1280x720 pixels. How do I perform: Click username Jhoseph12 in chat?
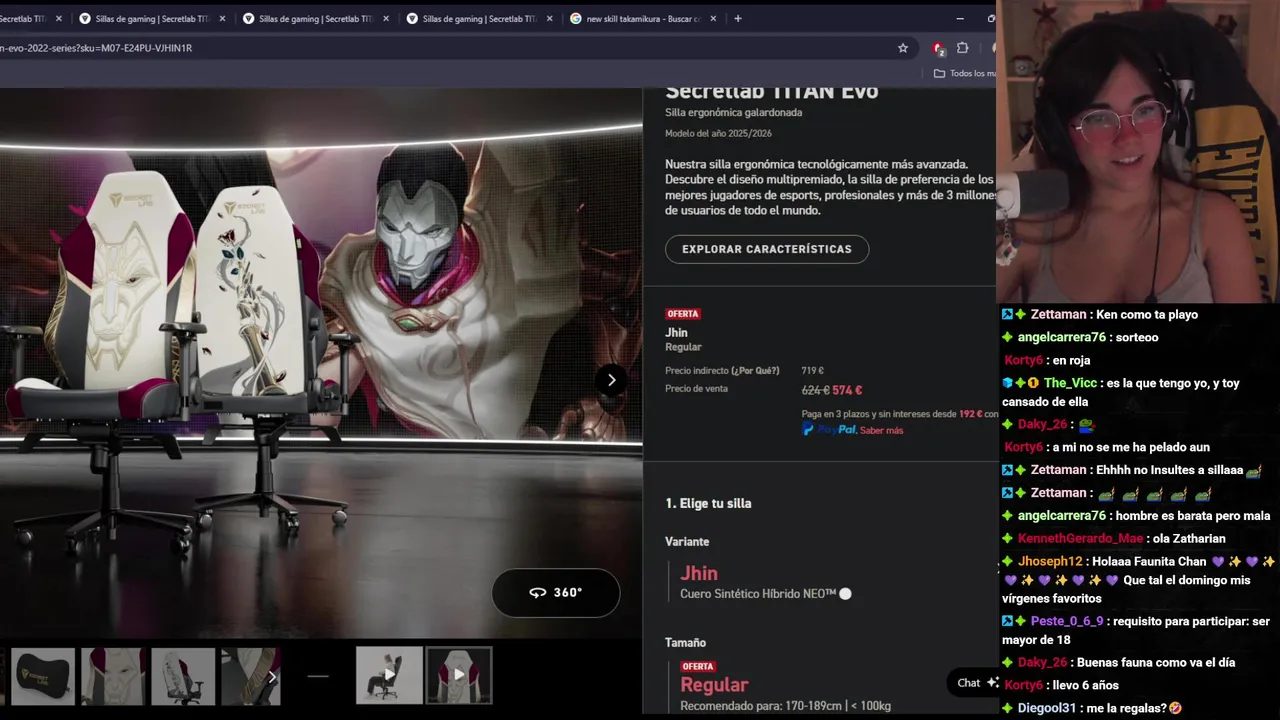click(x=1050, y=561)
